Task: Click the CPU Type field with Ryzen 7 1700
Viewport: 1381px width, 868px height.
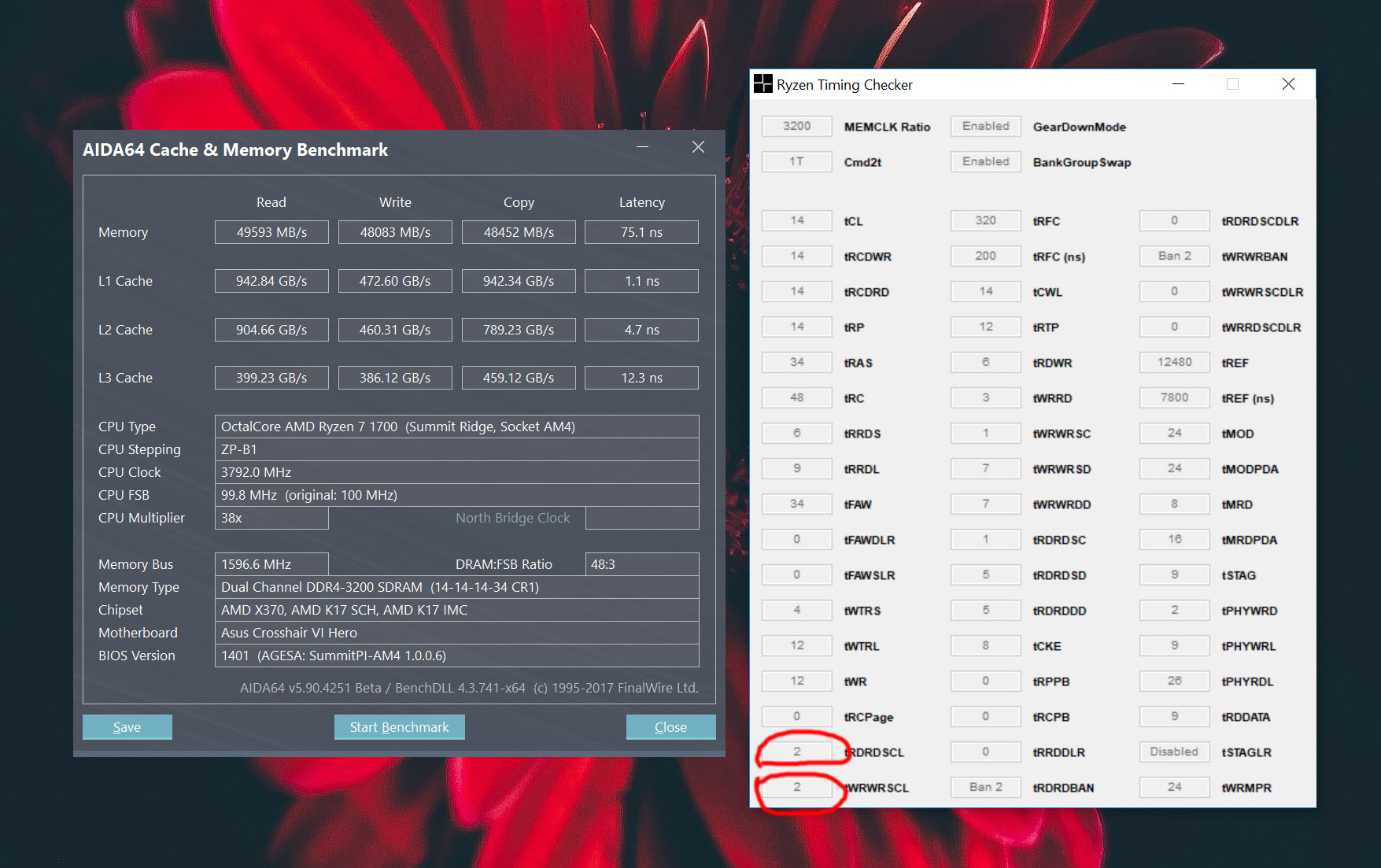Action: tap(456, 427)
